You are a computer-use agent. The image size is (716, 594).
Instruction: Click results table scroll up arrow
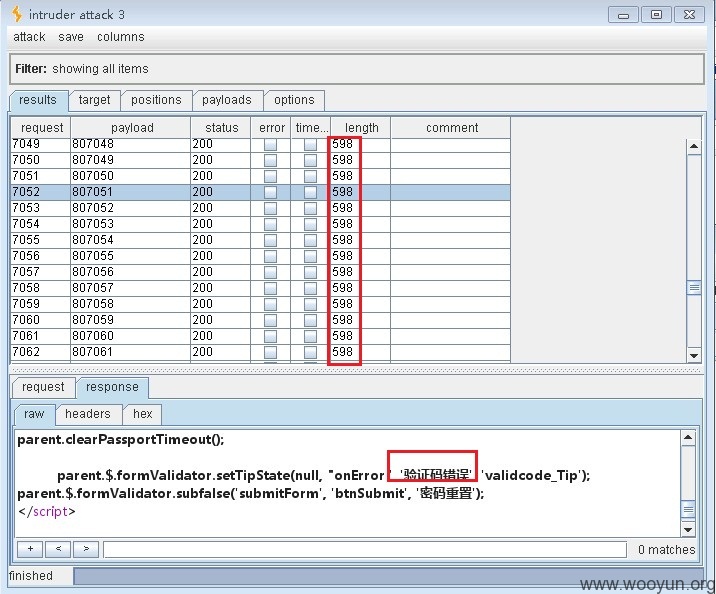click(694, 147)
